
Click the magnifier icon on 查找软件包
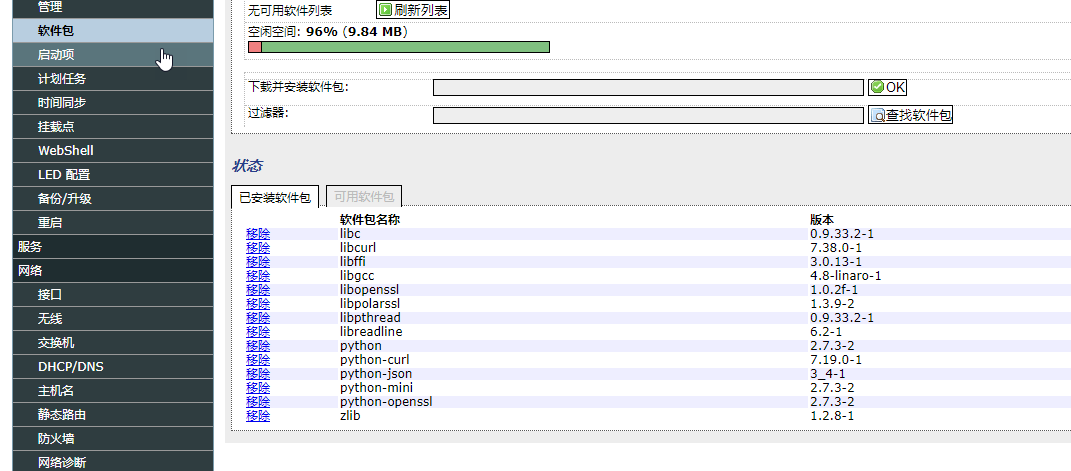tap(878, 115)
